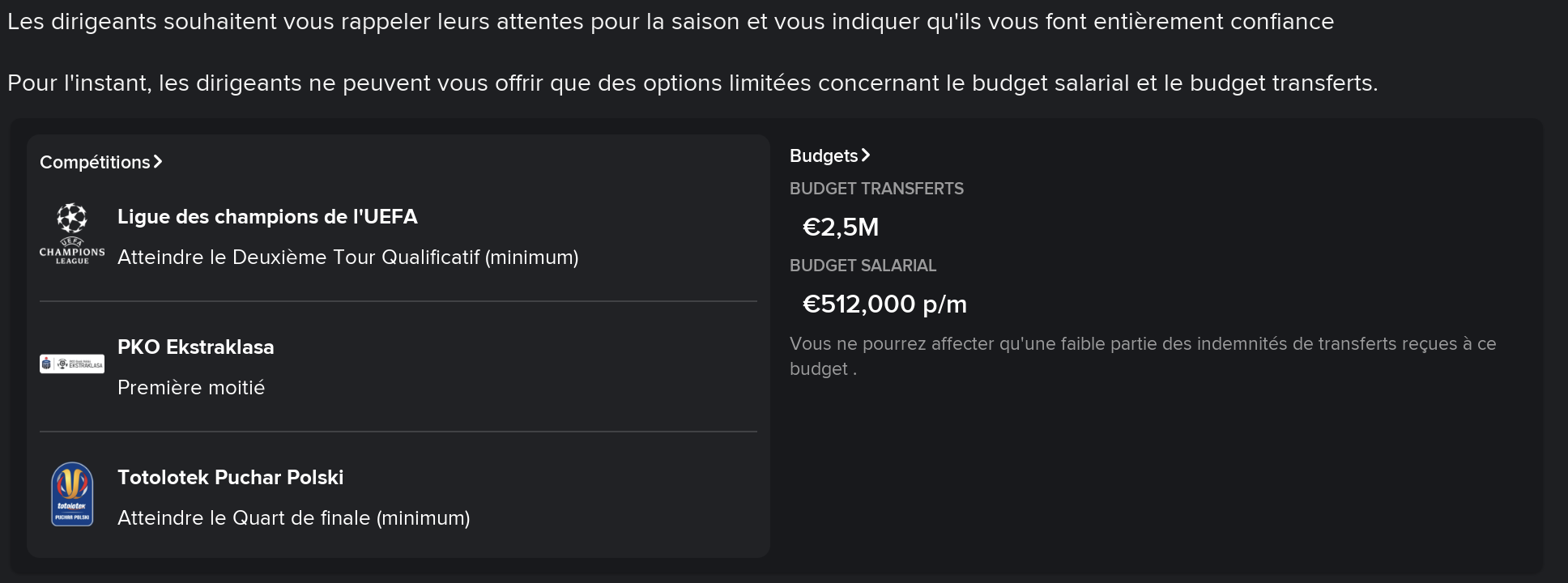Expand the Compétitions section chevron
1568x583 pixels.
click(158, 162)
